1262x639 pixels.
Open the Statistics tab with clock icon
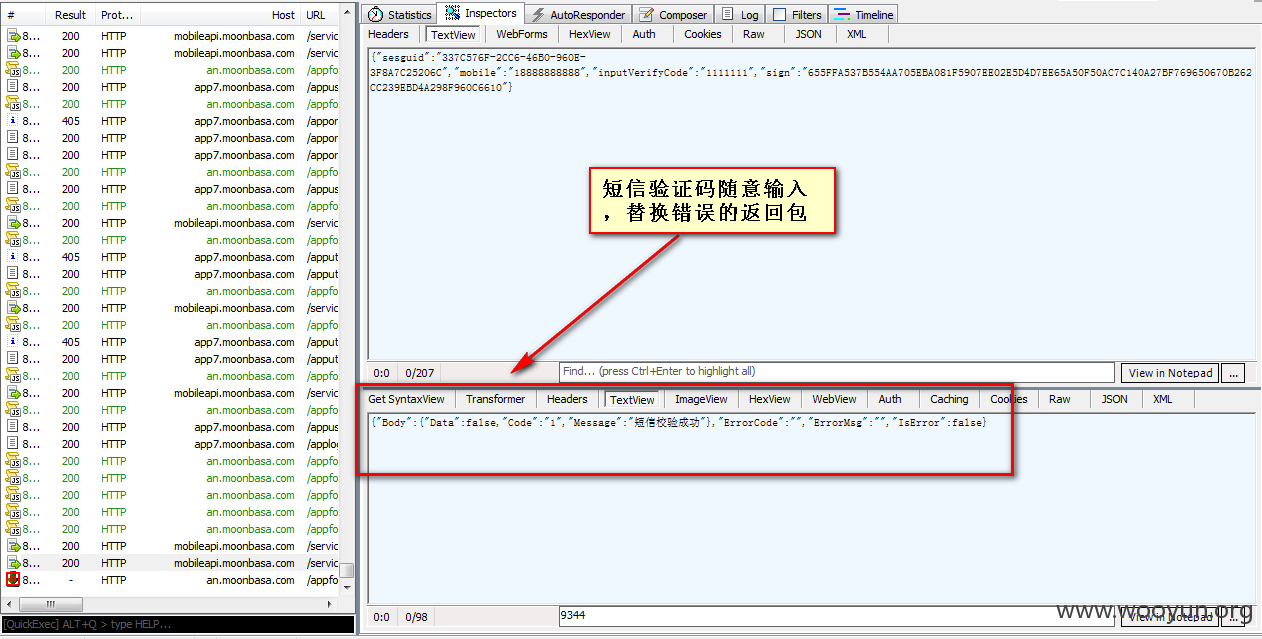point(375,14)
